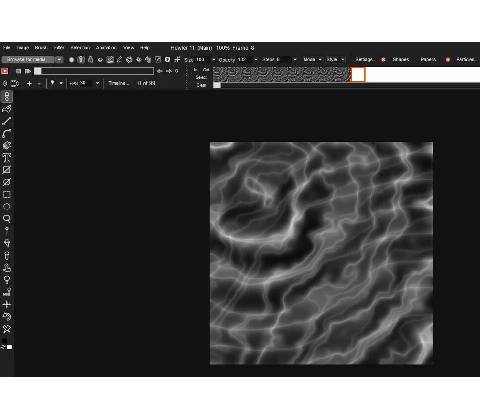The width and height of the screenshot is (480, 420).
Task: Click the hash crosshair icon before Size
Action: tap(177, 60)
